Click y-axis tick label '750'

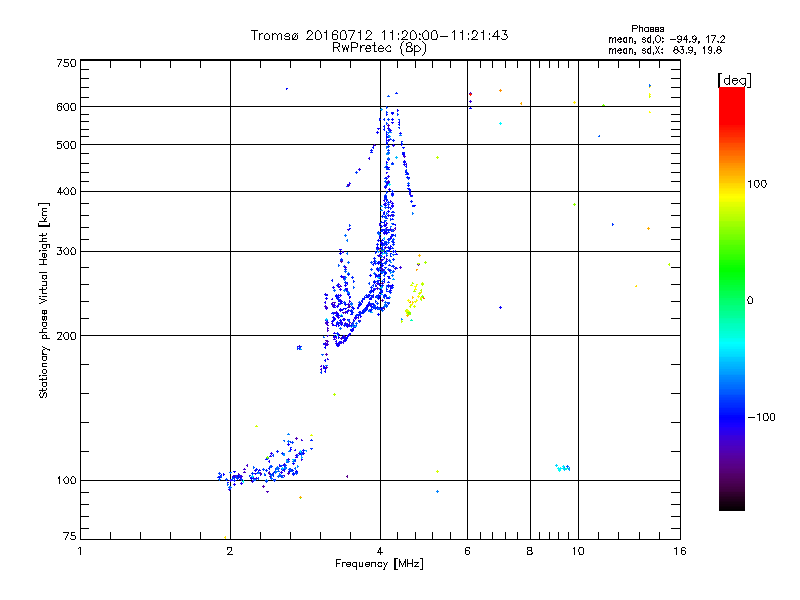point(66,63)
